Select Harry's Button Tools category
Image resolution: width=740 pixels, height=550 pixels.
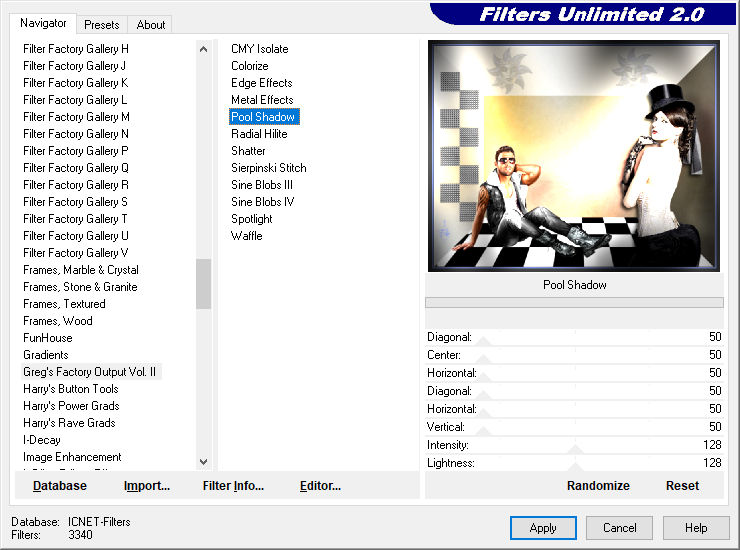click(x=71, y=389)
